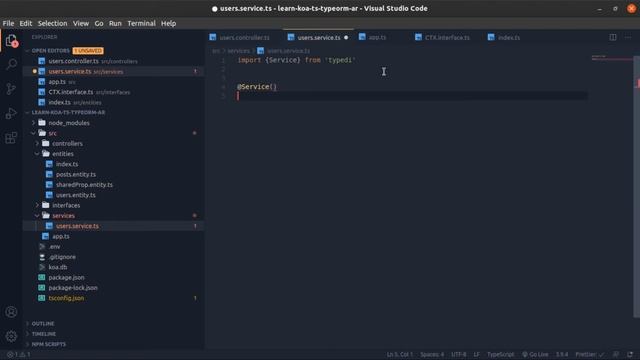Viewport: 640px width, 360px height.
Task: Click the feedback icon in the status bar
Action: tap(616, 354)
